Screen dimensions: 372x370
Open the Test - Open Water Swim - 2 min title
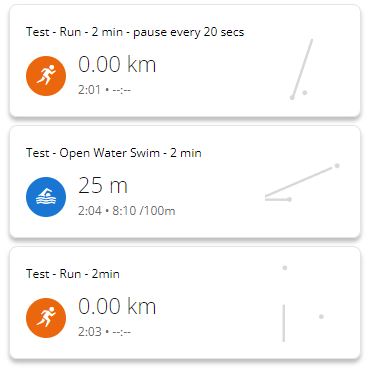114,153
